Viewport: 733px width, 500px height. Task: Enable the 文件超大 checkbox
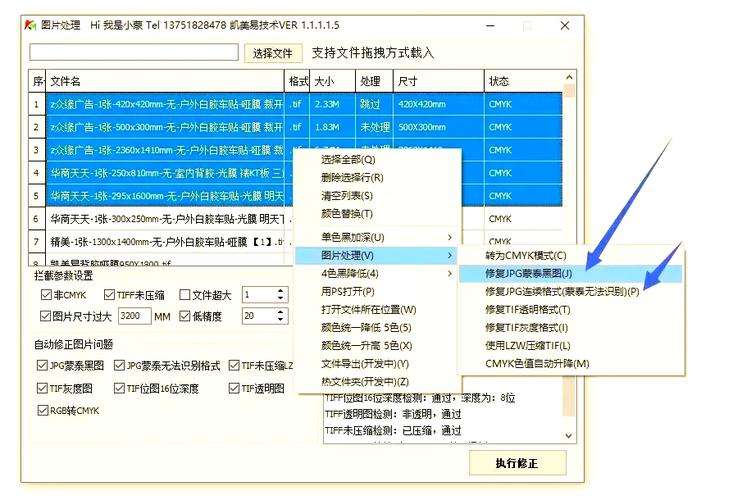pos(185,295)
